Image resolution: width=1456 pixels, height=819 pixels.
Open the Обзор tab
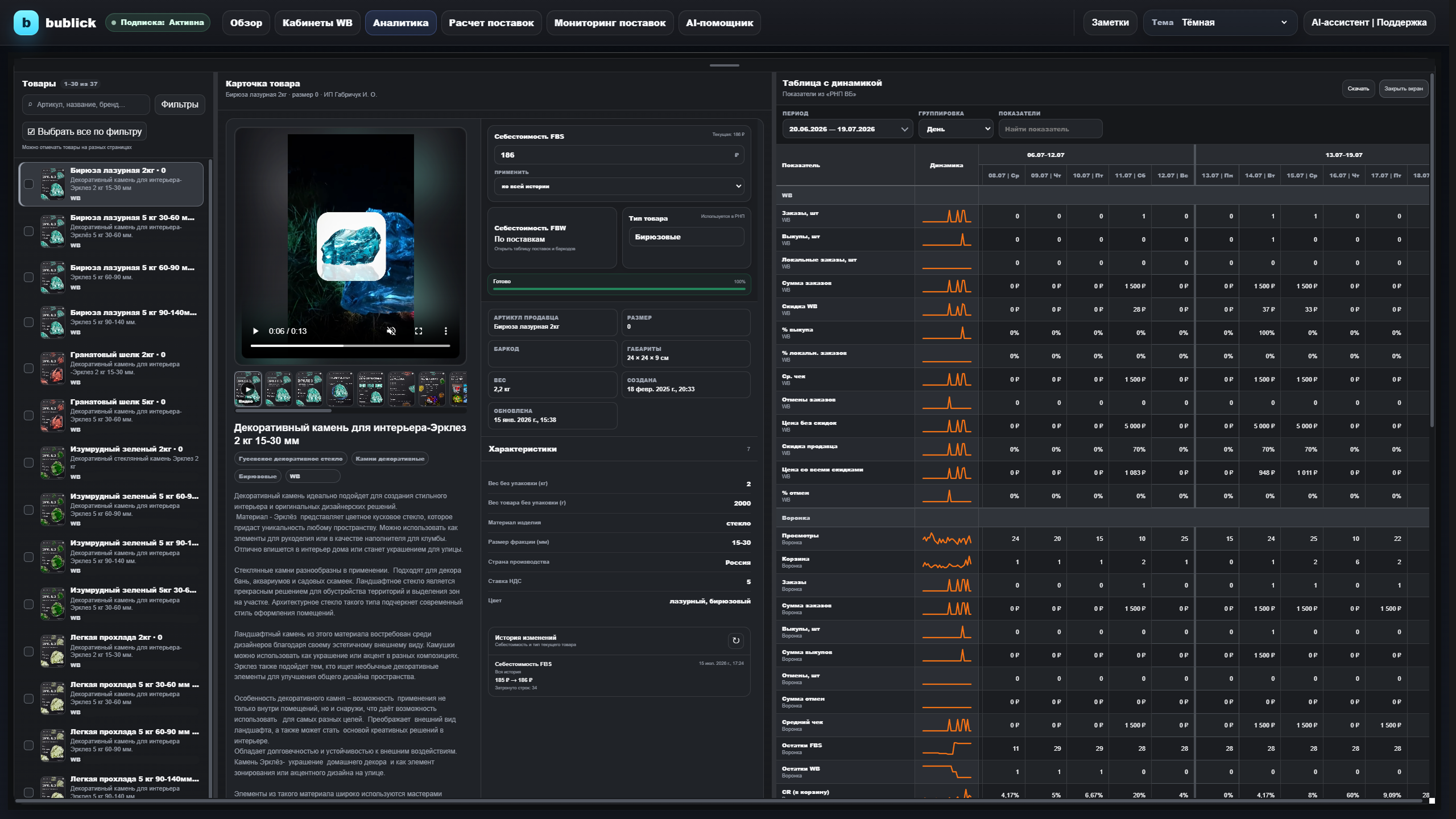tap(246, 23)
